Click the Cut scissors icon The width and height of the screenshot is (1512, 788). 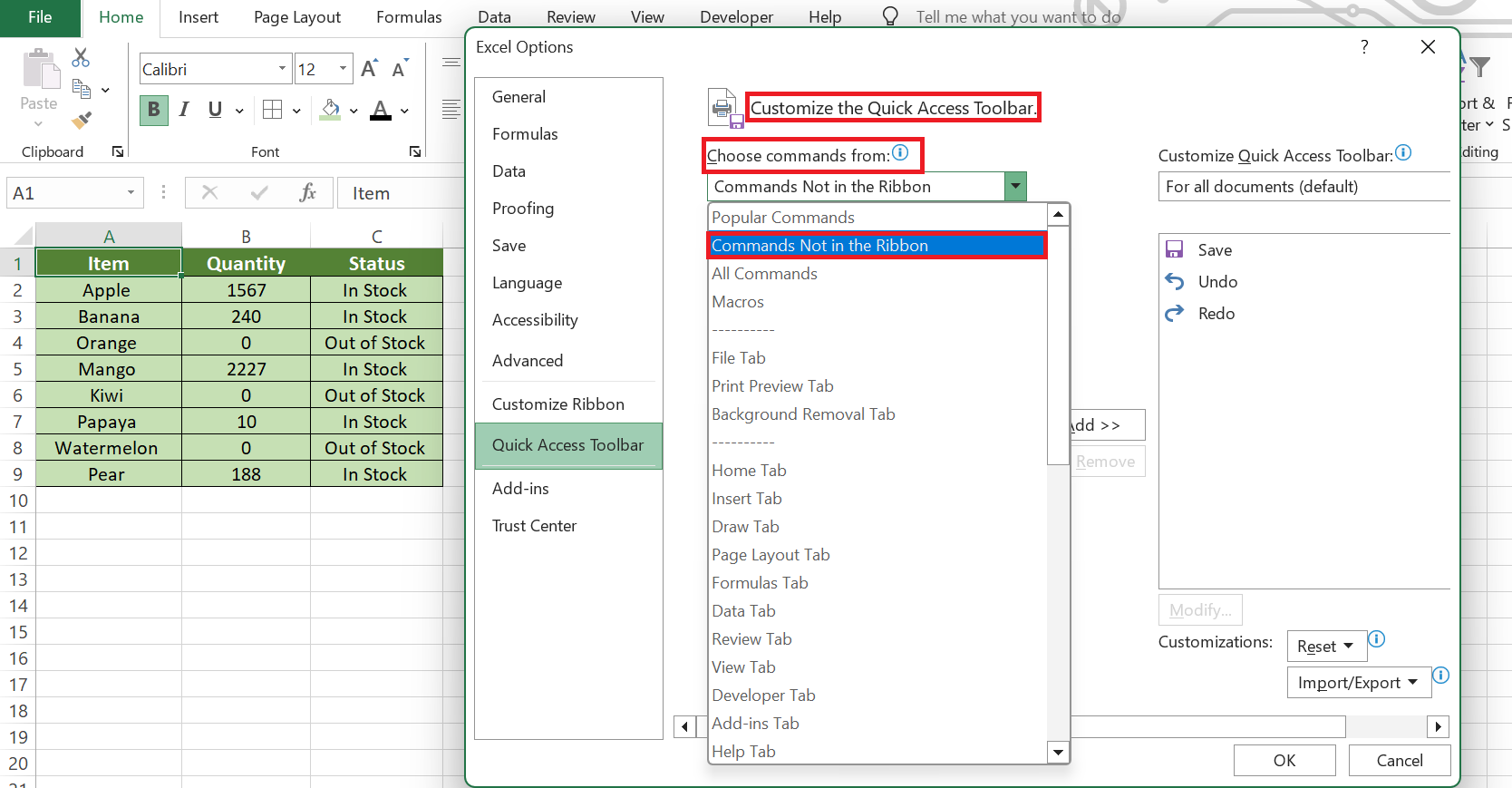point(81,58)
